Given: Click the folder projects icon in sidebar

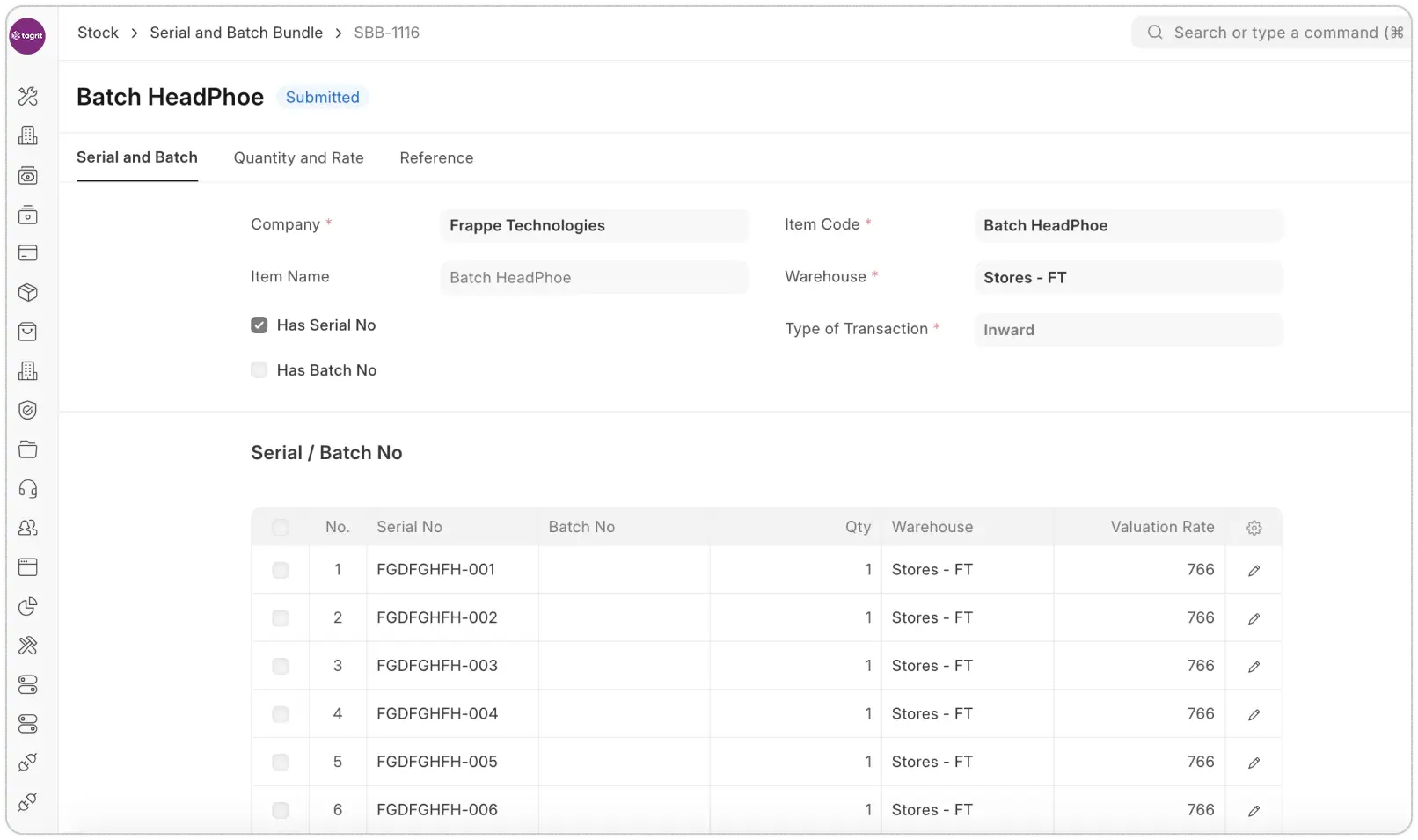Looking at the screenshot, I should click(28, 449).
